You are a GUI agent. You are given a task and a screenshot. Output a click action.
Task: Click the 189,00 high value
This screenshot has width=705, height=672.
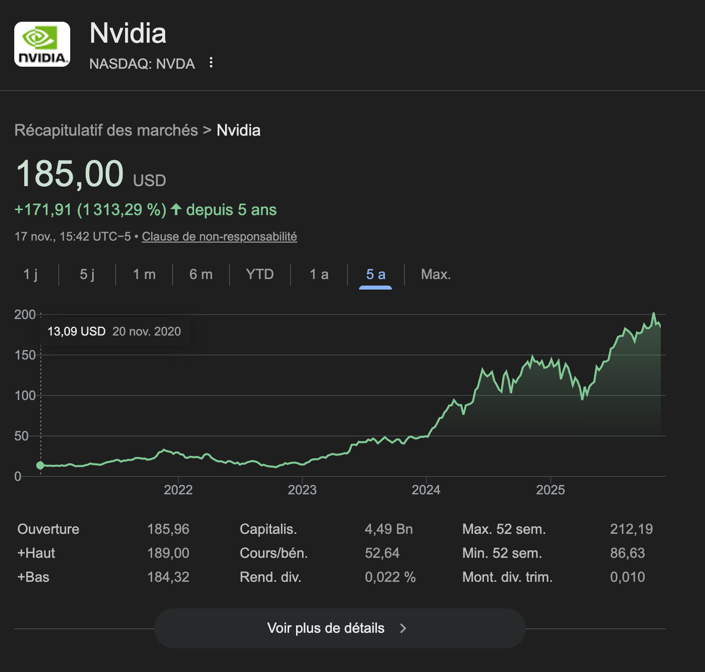tap(168, 553)
